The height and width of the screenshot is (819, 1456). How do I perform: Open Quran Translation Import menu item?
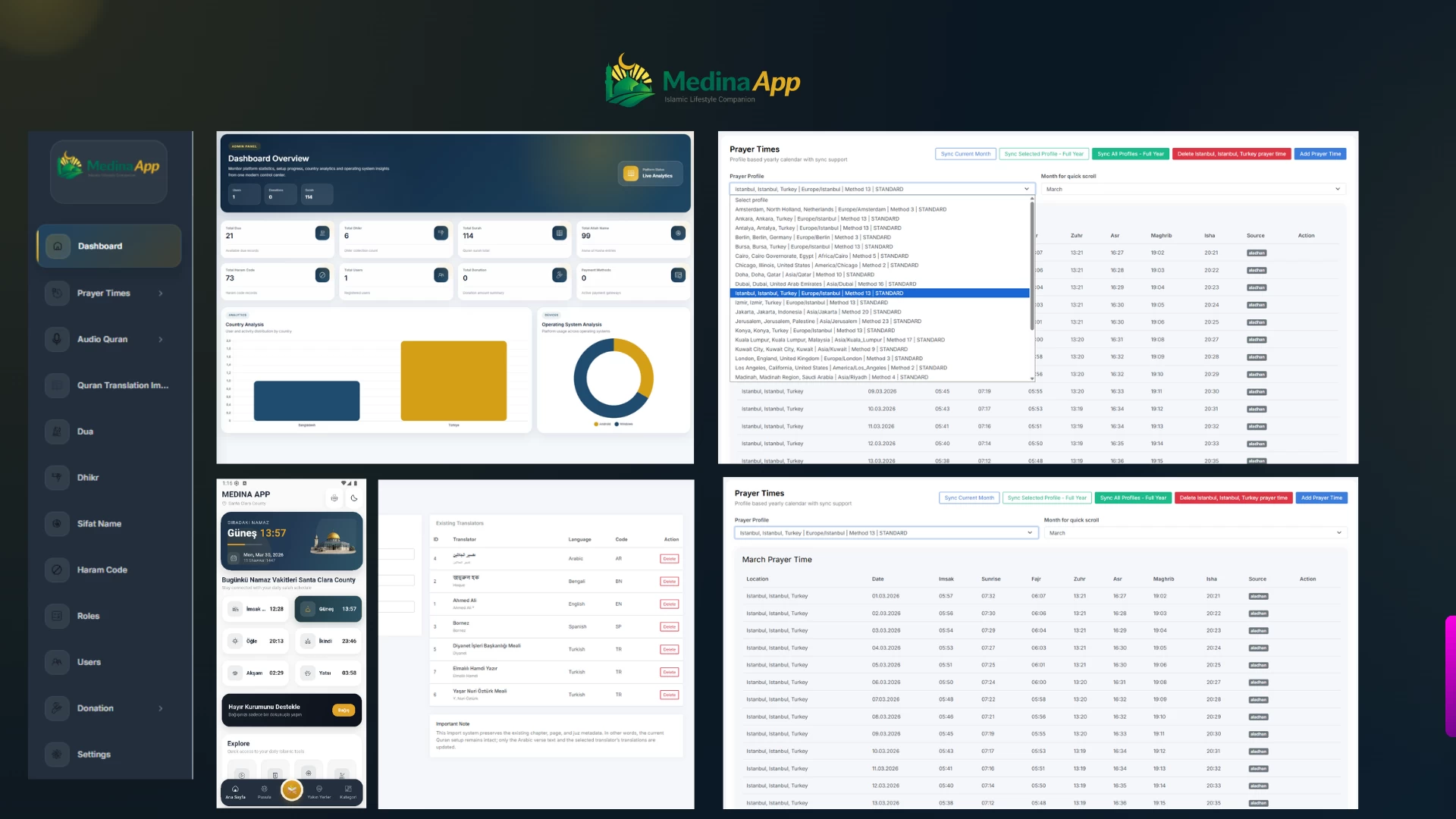[109, 385]
